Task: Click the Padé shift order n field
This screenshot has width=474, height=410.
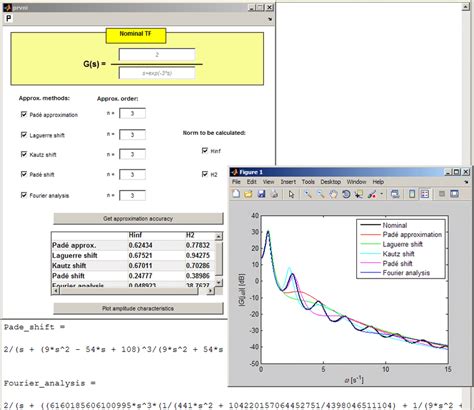Action: click(x=132, y=175)
